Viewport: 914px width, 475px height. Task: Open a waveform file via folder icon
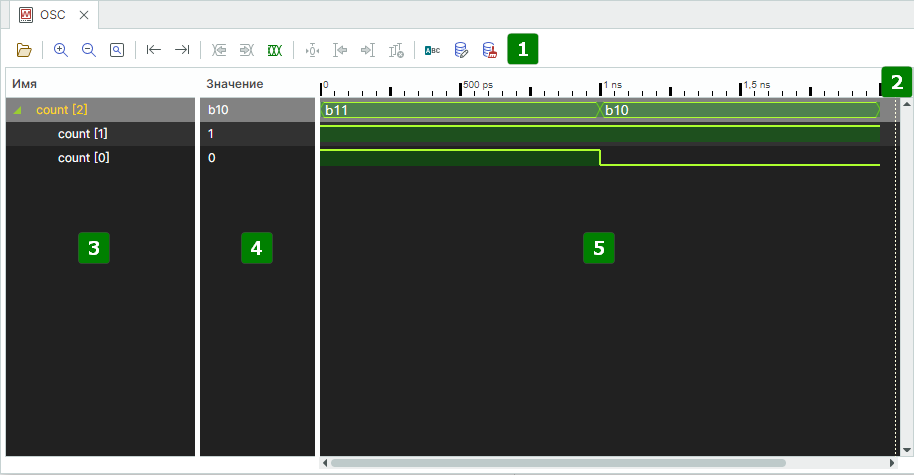(x=24, y=50)
